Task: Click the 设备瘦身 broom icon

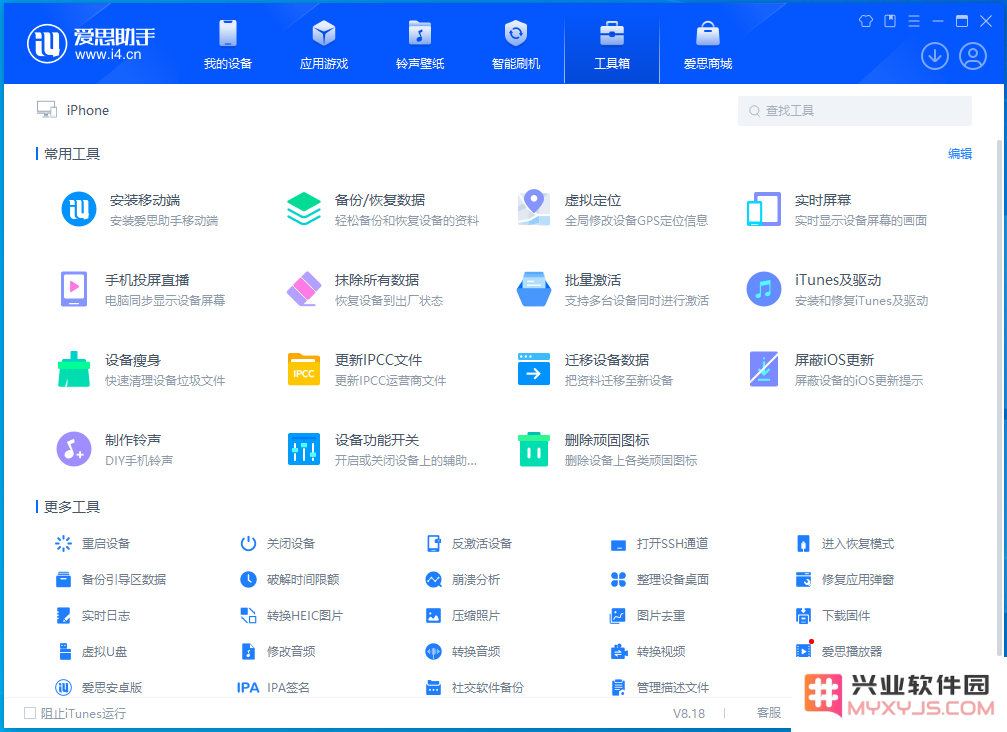Action: coord(74,369)
